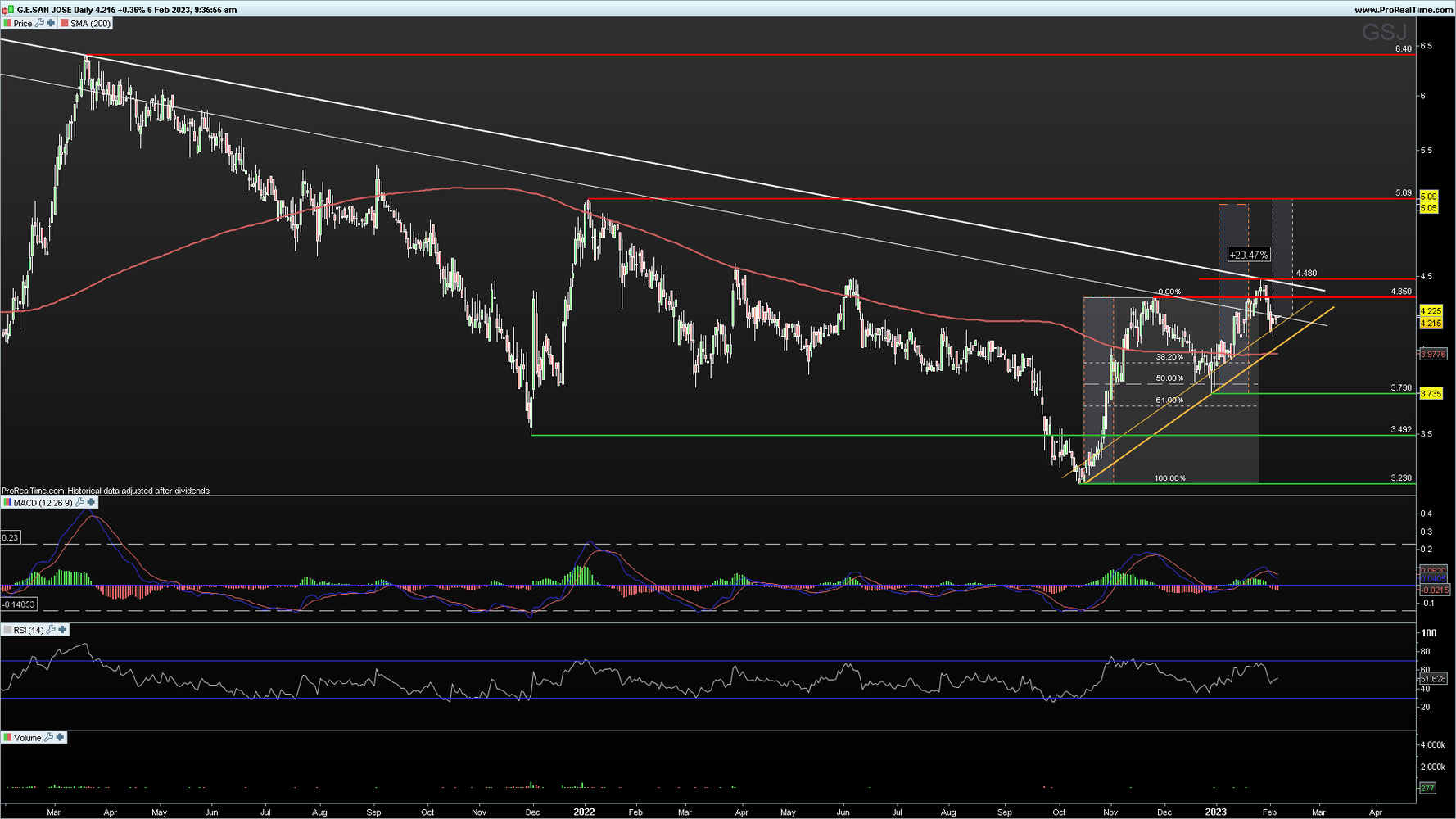Viewport: 1456px width, 819px height.
Task: Open the www.ProRealTime.com link
Action: [1404, 10]
